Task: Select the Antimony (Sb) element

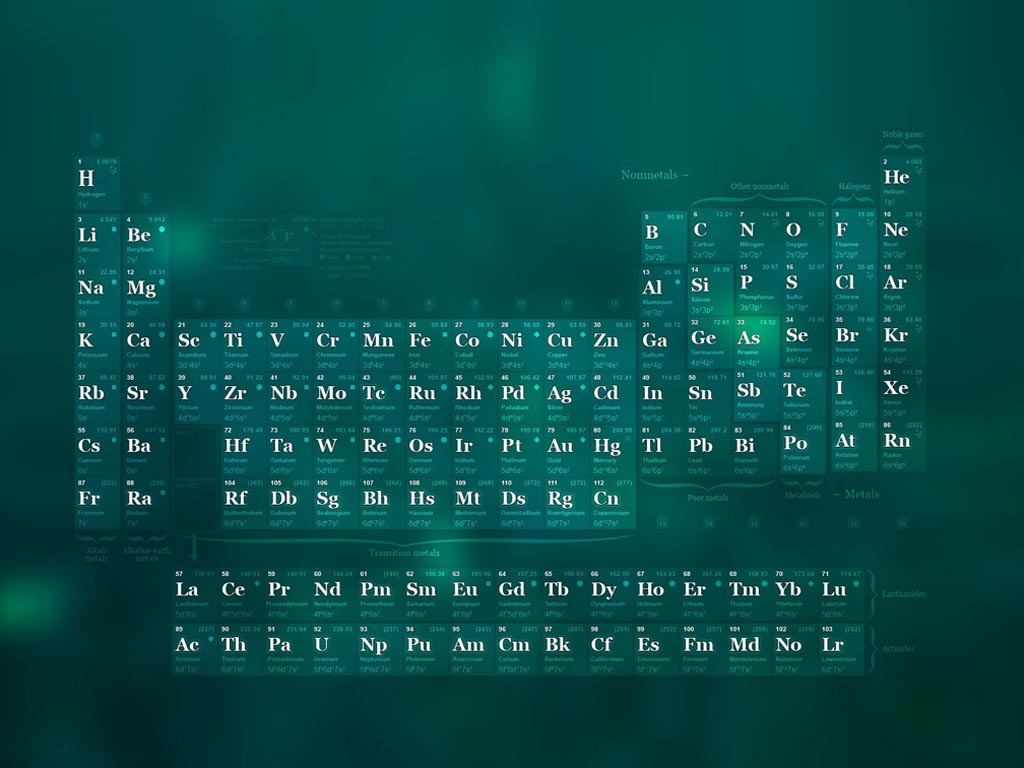Action: tap(758, 395)
